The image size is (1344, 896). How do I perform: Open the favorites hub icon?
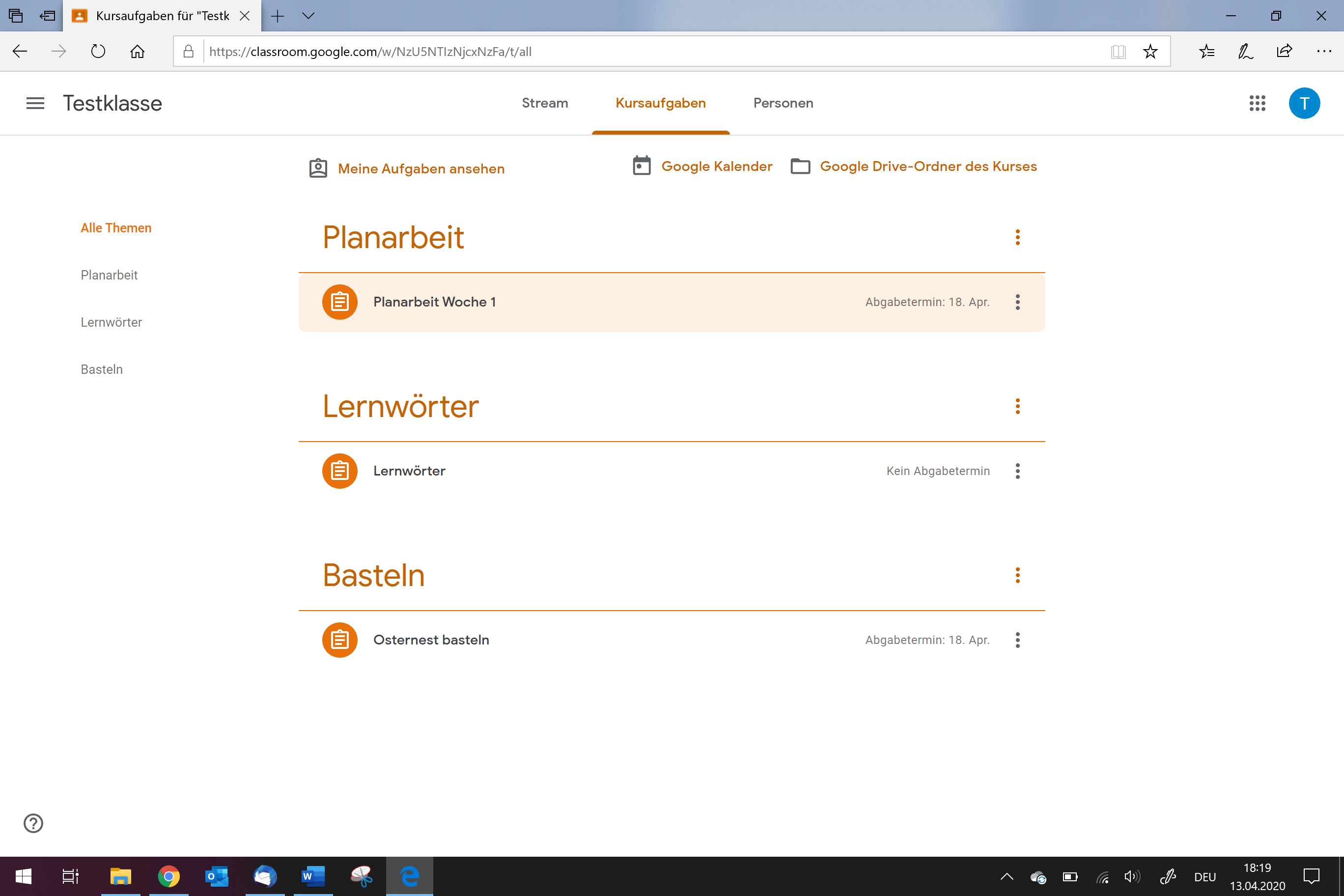tap(1207, 52)
